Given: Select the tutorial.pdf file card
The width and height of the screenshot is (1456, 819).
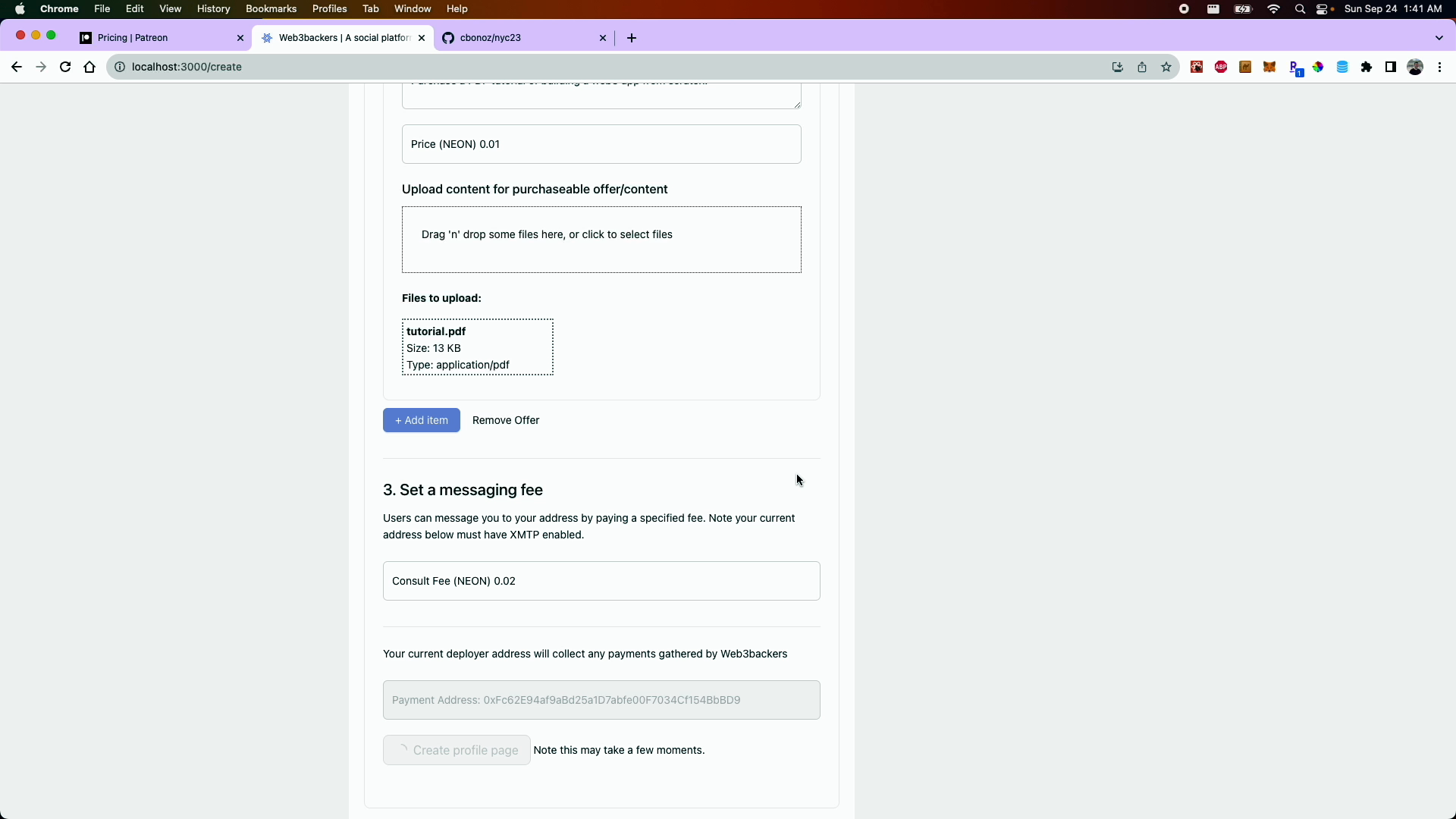Looking at the screenshot, I should (478, 347).
